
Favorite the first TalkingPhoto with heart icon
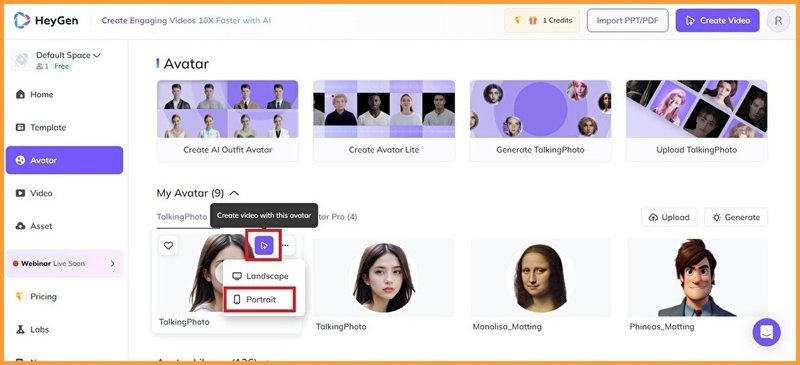pos(168,246)
